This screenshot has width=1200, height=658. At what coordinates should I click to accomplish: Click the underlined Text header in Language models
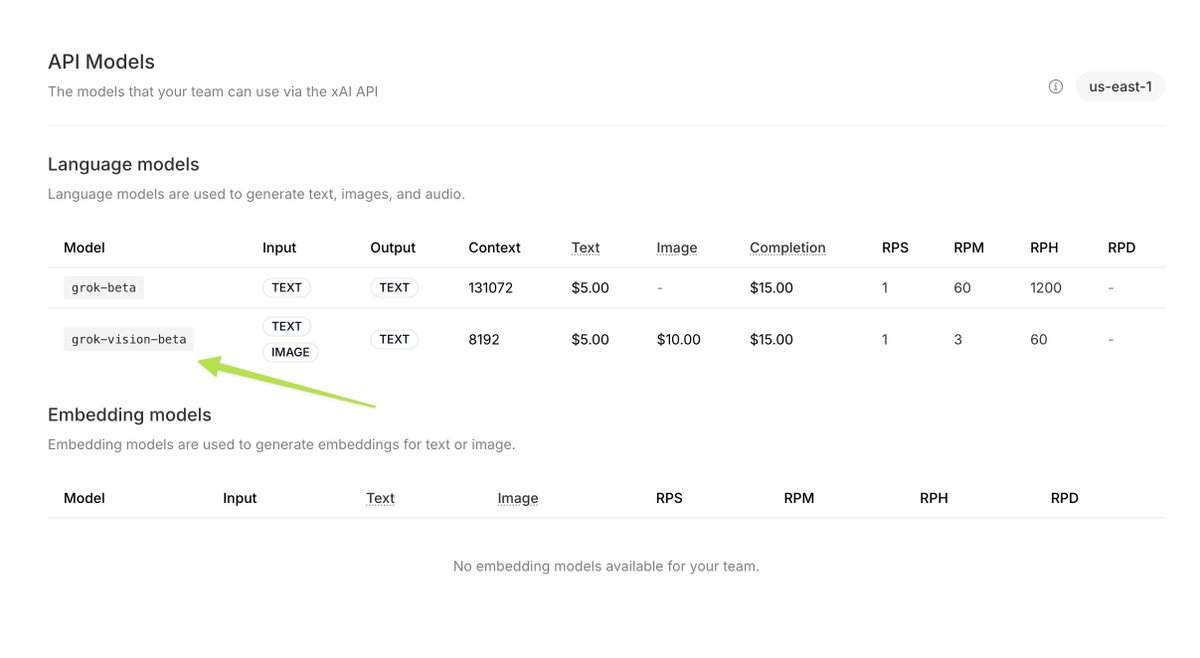[x=586, y=248]
